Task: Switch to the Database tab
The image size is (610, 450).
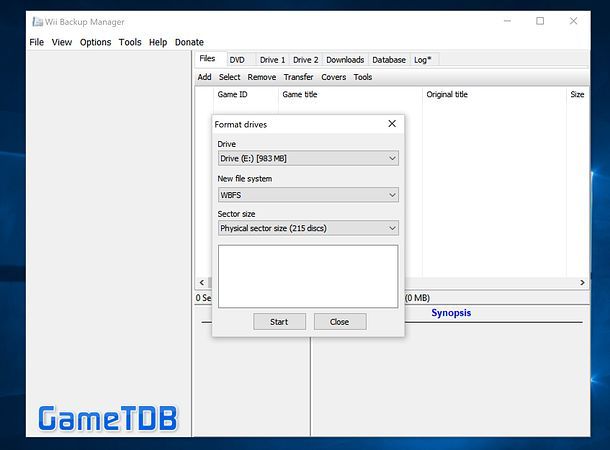Action: (x=389, y=60)
